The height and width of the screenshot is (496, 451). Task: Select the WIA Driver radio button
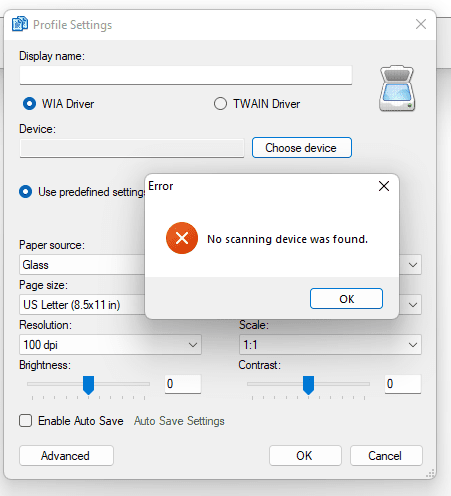click(29, 104)
